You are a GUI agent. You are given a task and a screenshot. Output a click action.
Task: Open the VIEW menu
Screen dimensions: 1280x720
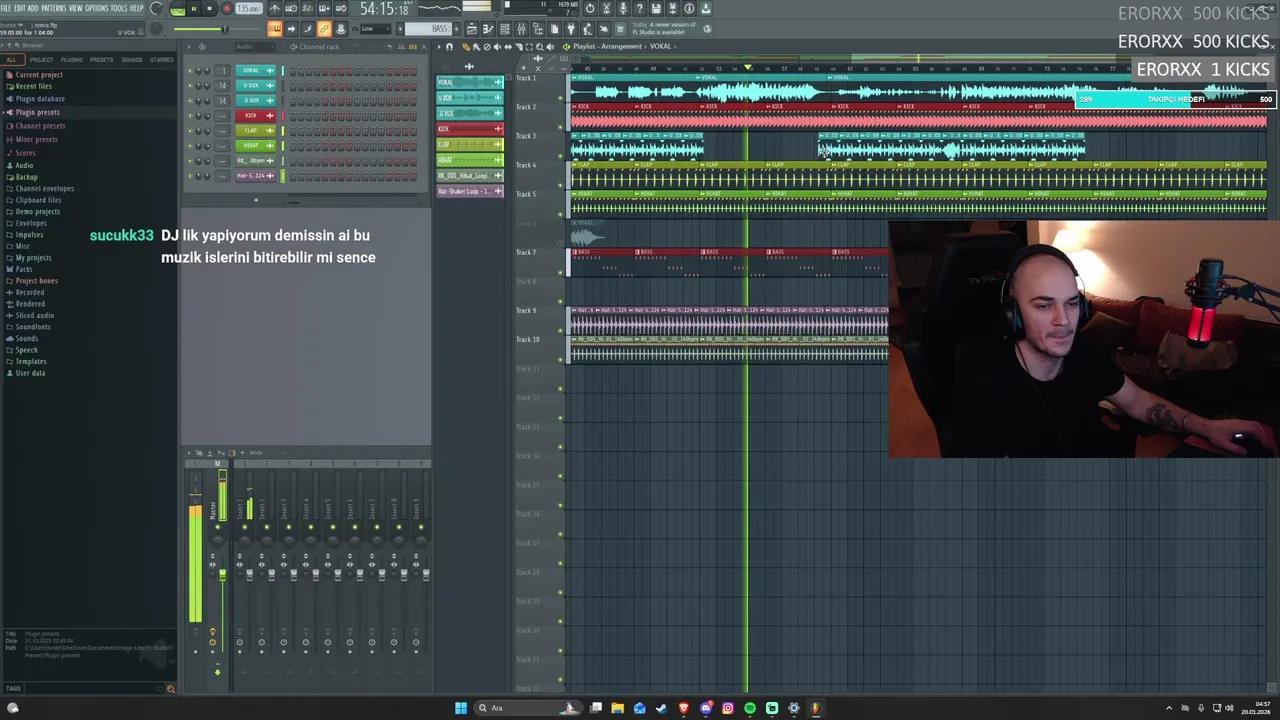[76, 8]
